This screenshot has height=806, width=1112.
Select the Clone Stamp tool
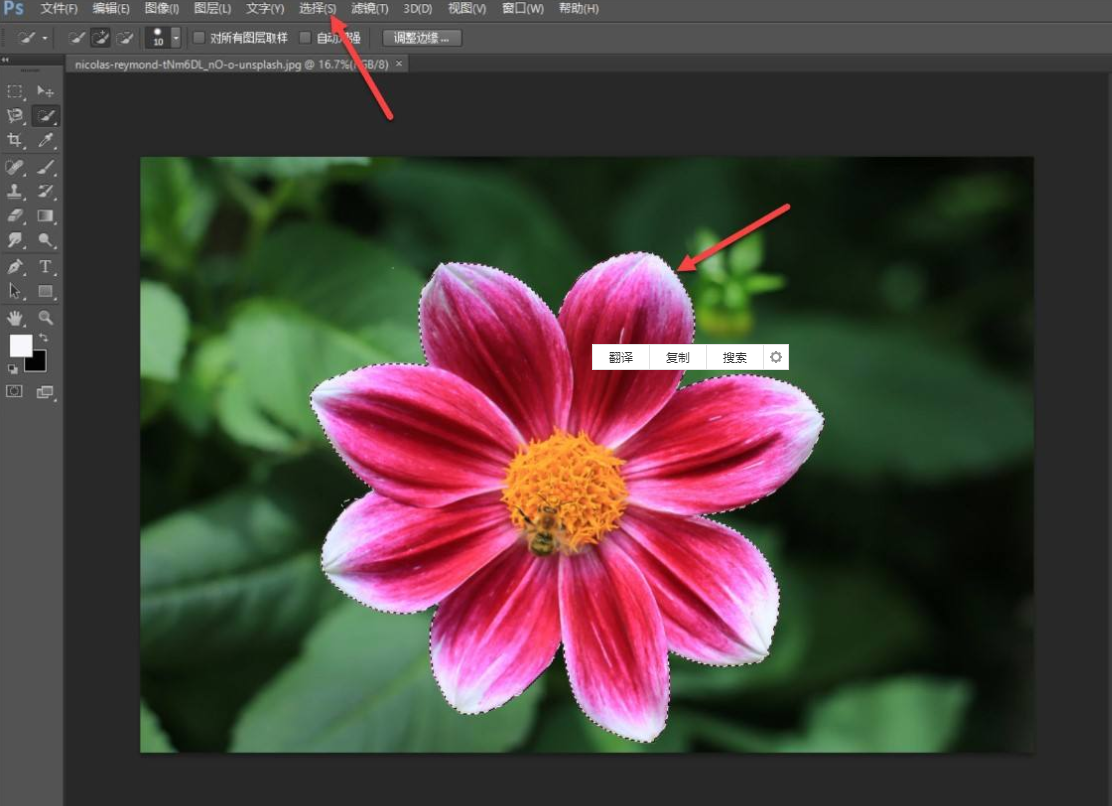pyautogui.click(x=15, y=191)
